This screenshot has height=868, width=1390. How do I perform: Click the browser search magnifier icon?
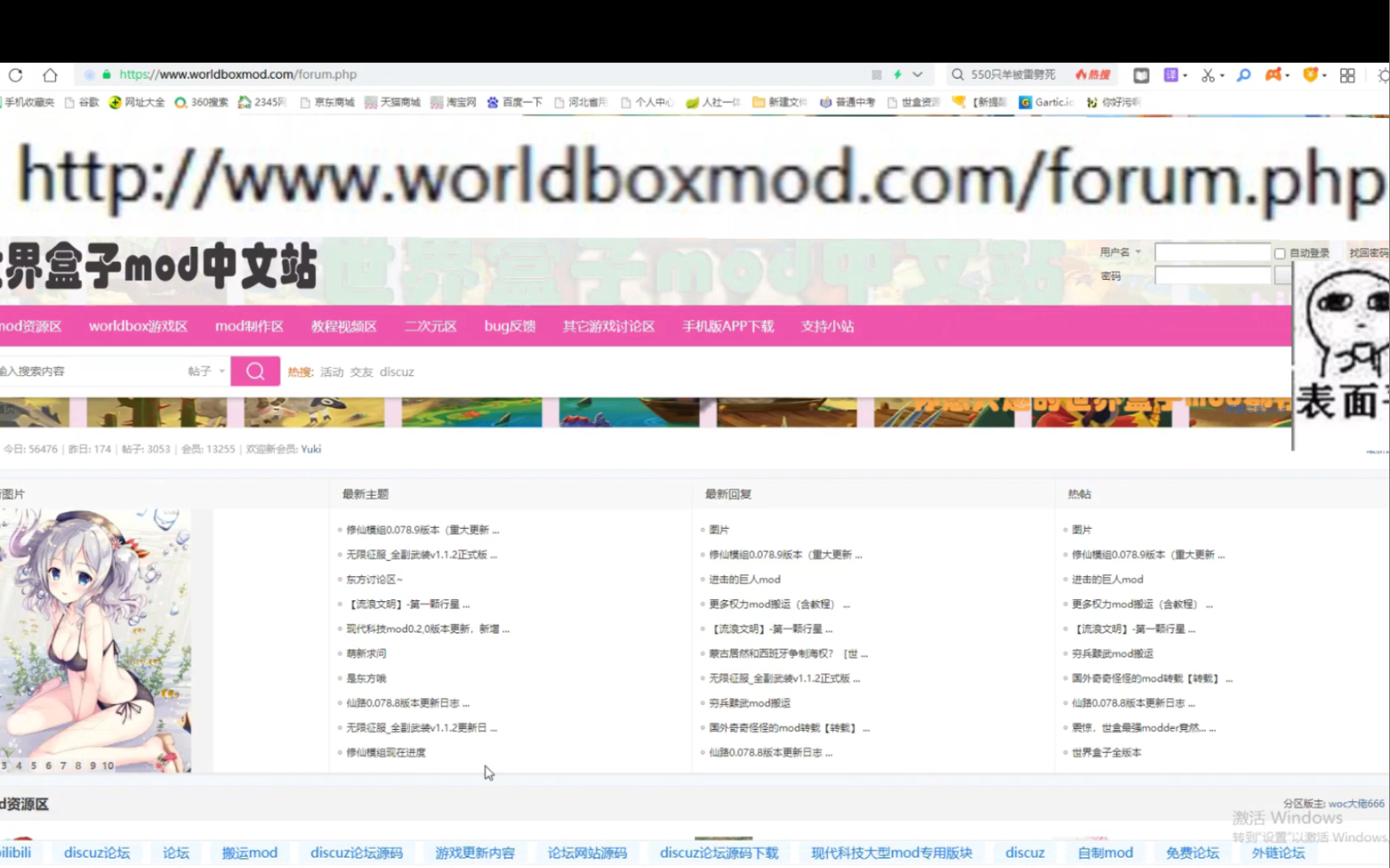957,75
